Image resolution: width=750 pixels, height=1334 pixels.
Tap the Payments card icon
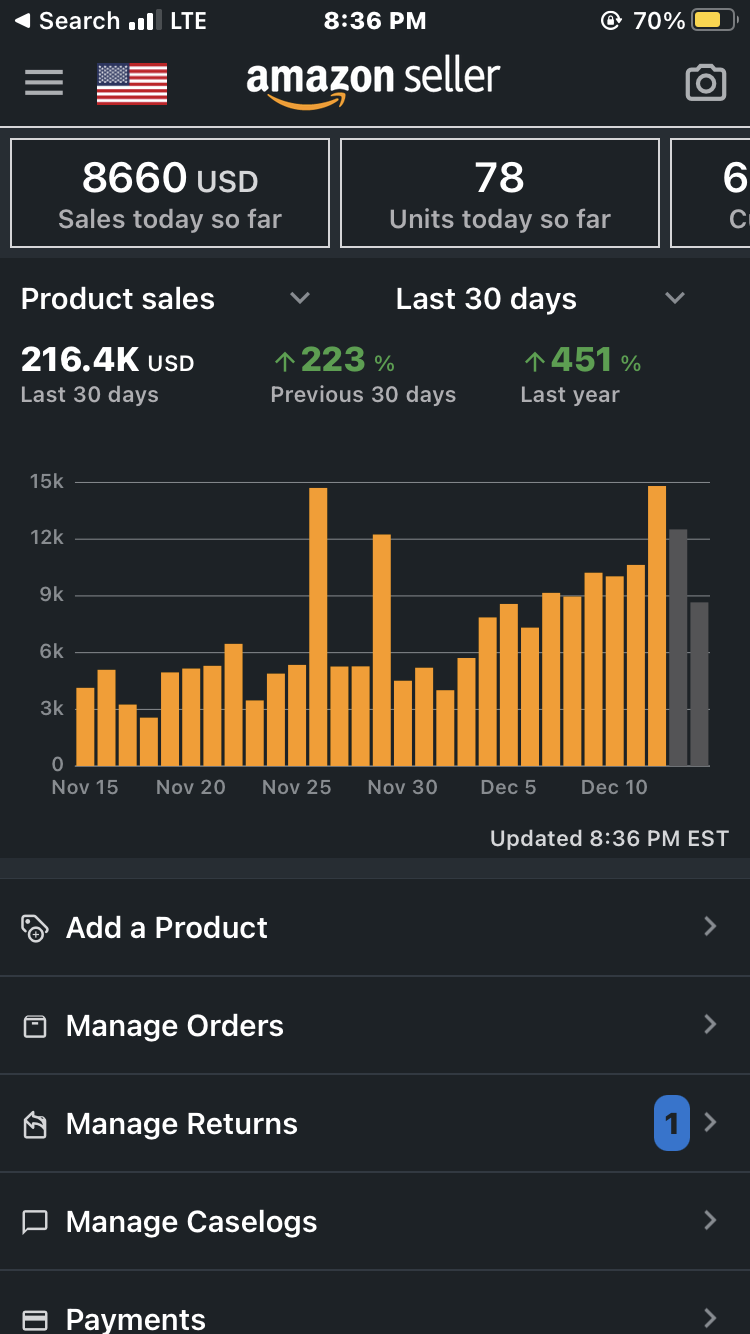pos(35,1320)
